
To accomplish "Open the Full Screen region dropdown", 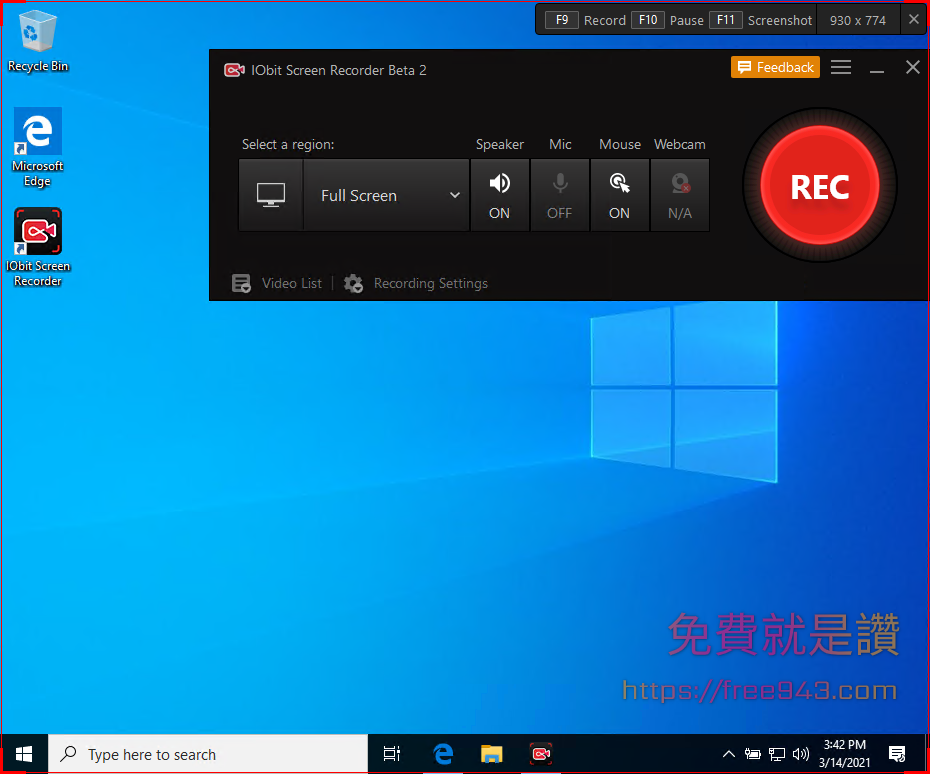I will click(386, 195).
